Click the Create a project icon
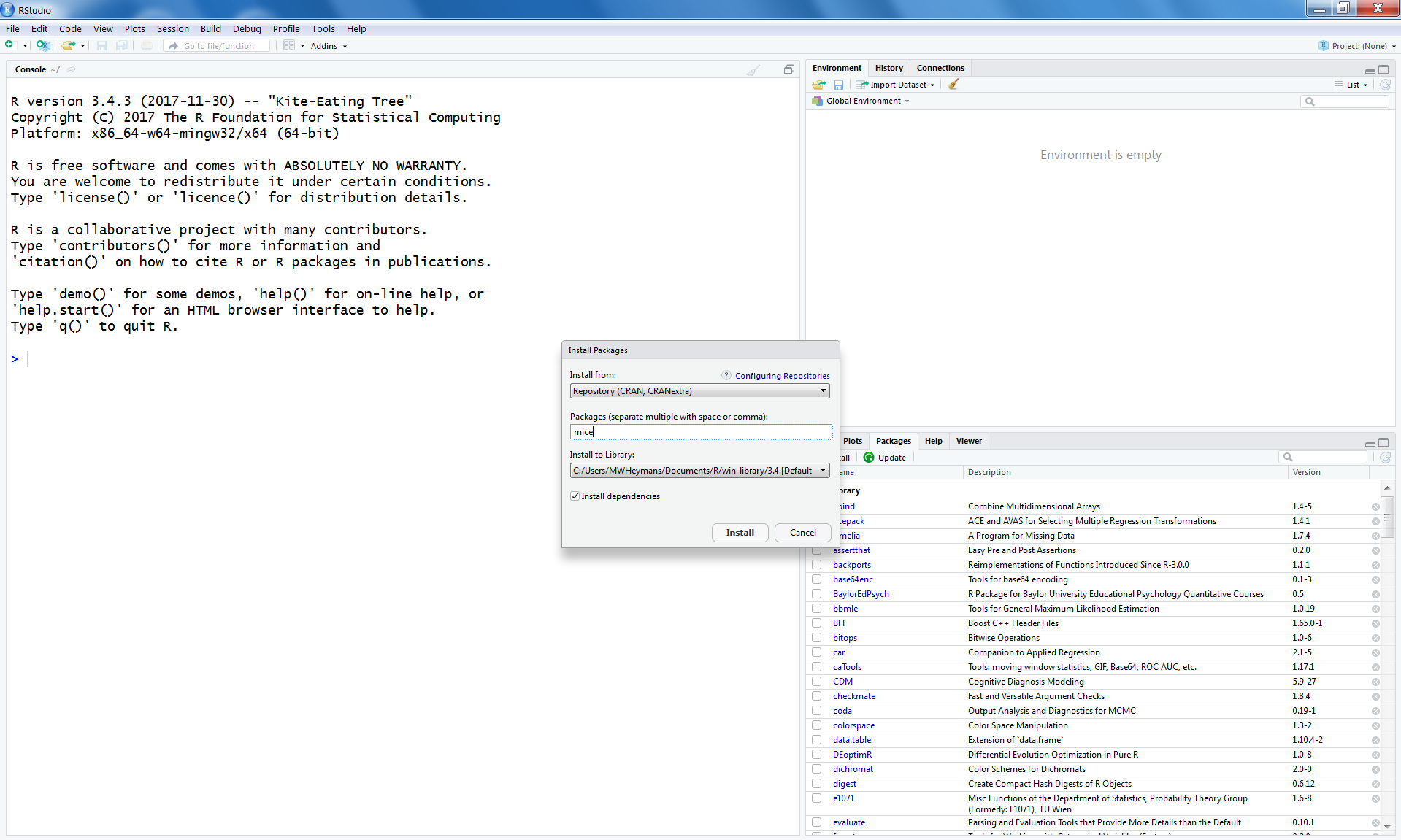This screenshot has height=840, width=1401. point(43,45)
